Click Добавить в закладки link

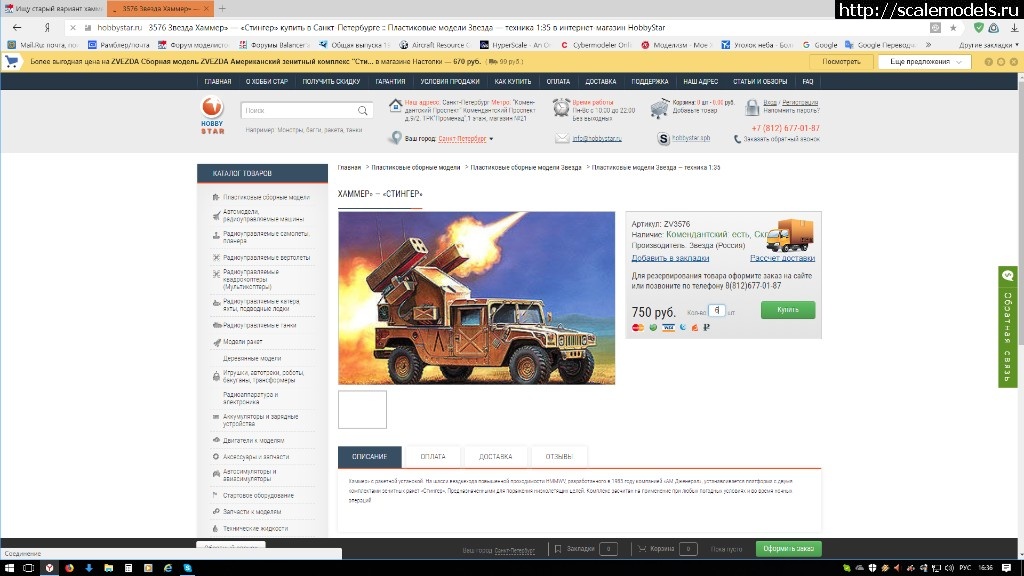[x=670, y=258]
